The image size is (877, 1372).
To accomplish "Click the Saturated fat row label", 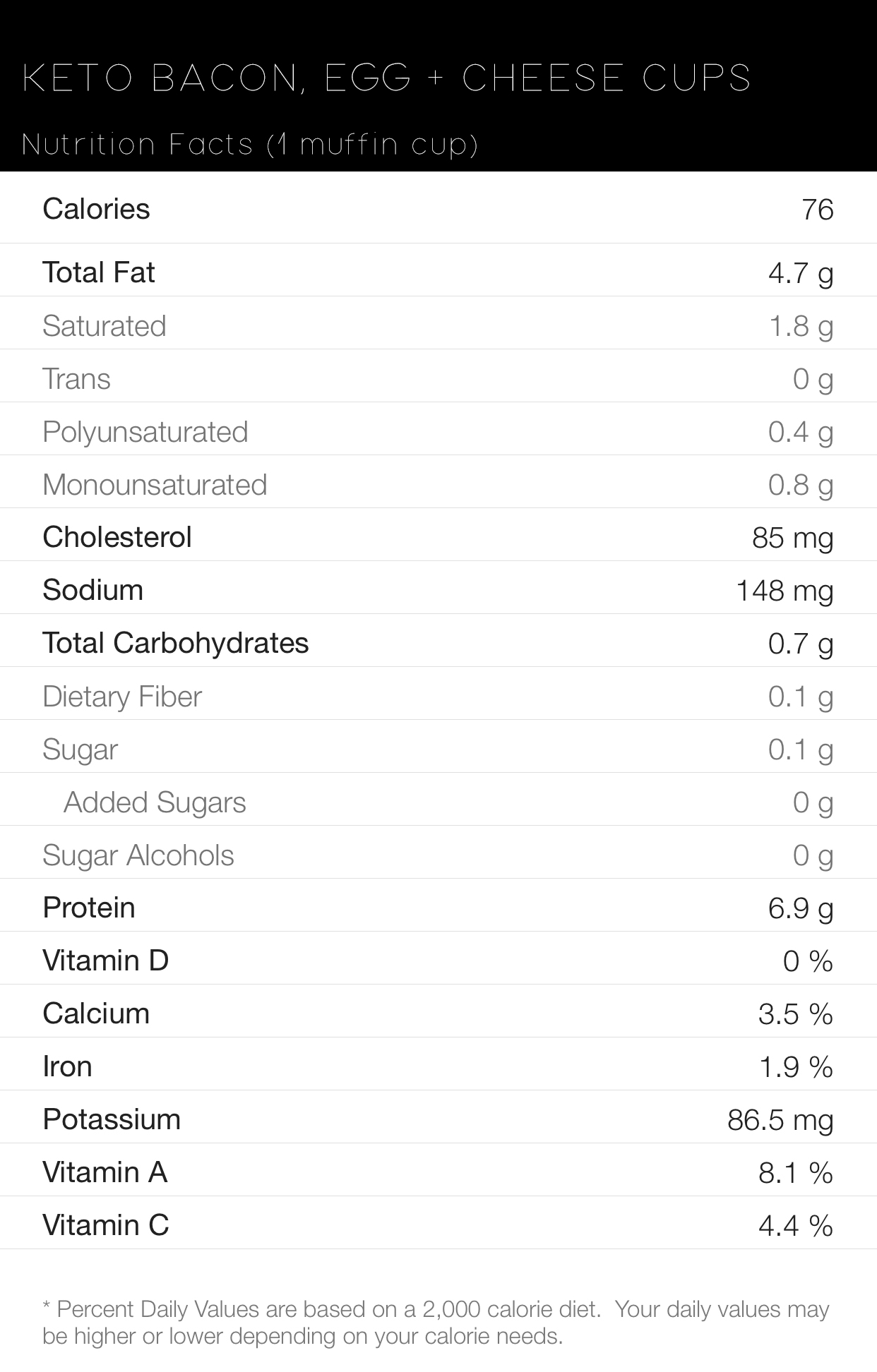I will (104, 326).
